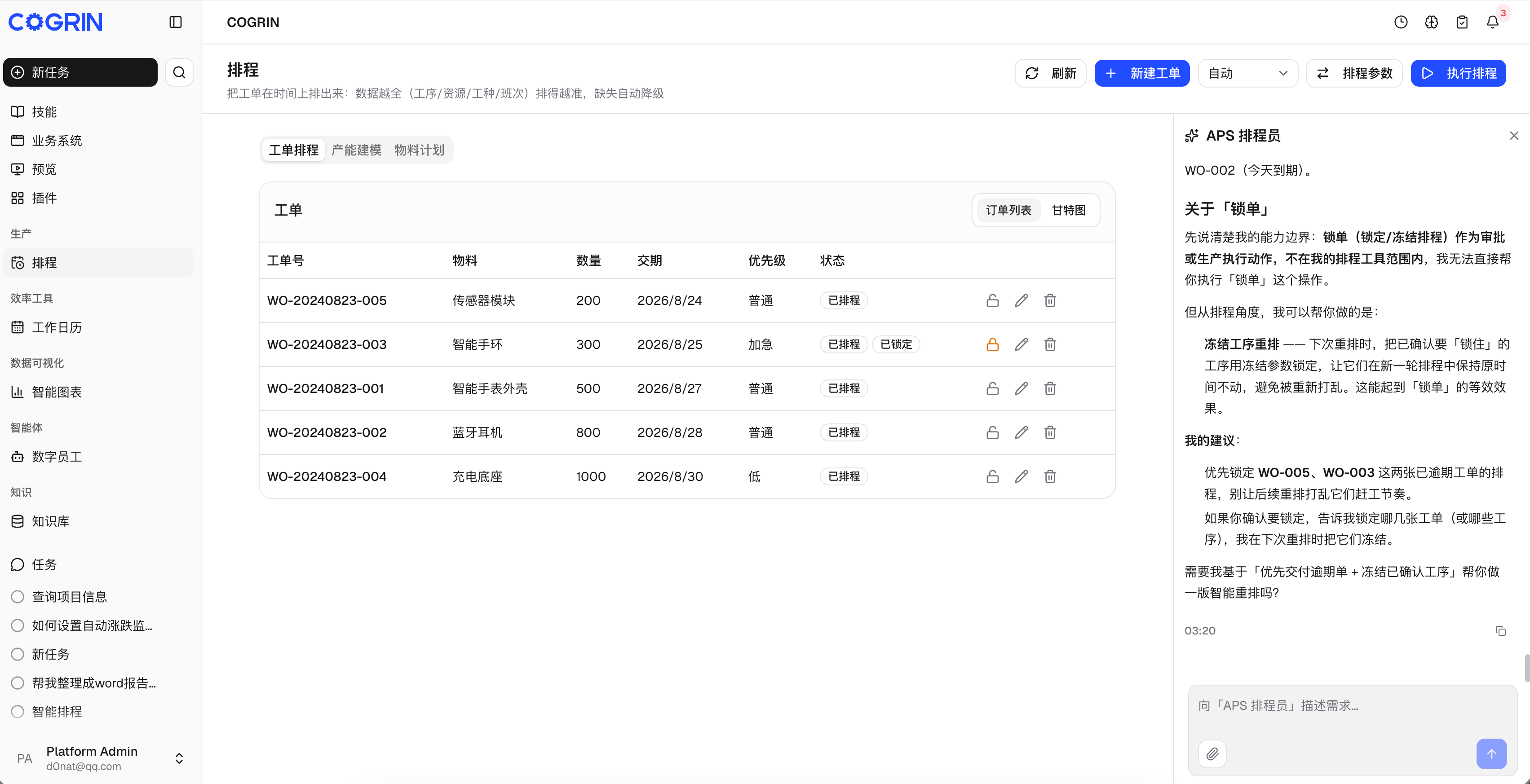Click the 向「APS 排程员」描述需求 input field

[x=1353, y=706]
